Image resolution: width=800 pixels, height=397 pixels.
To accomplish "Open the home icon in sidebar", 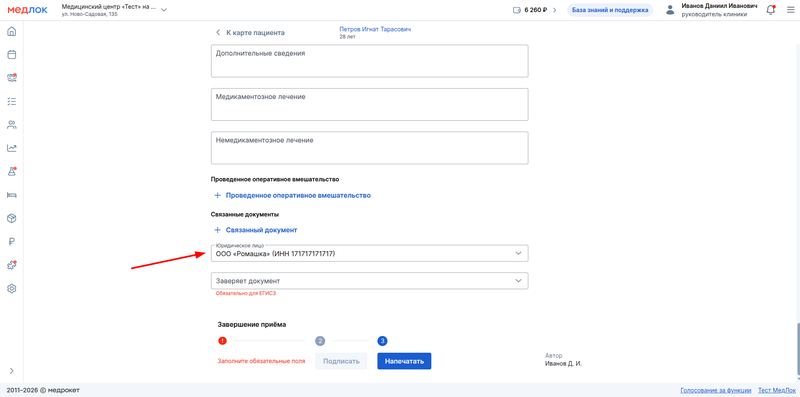I will point(11,32).
